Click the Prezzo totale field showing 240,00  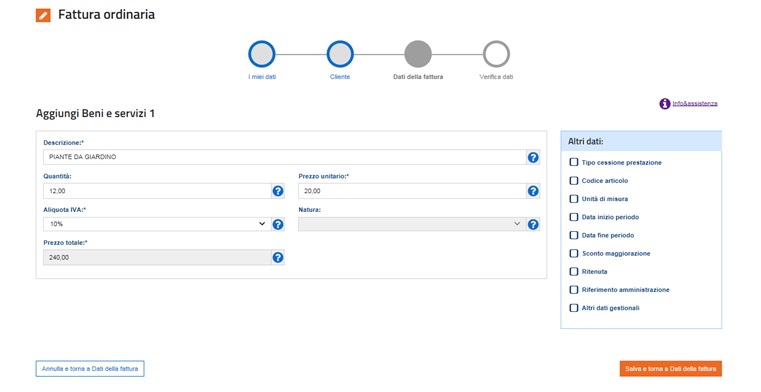point(157,258)
